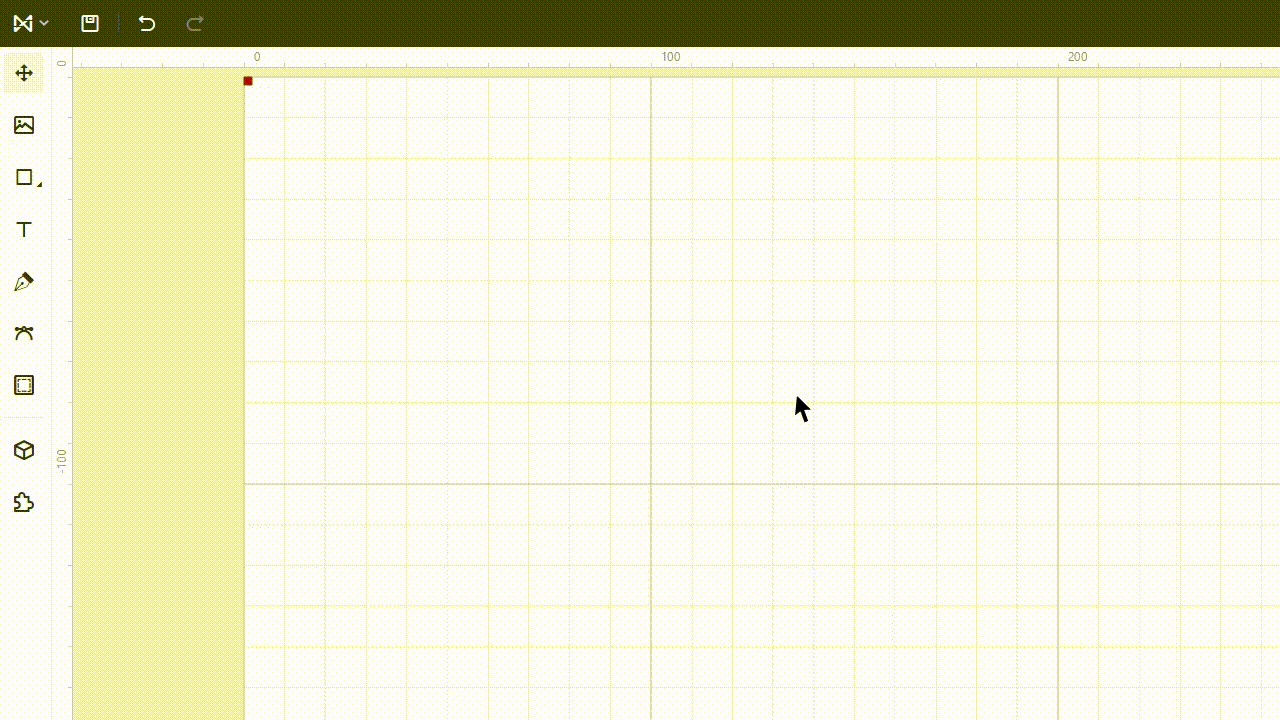Click the Redo arrow button
The height and width of the screenshot is (720, 1280).
point(195,23)
